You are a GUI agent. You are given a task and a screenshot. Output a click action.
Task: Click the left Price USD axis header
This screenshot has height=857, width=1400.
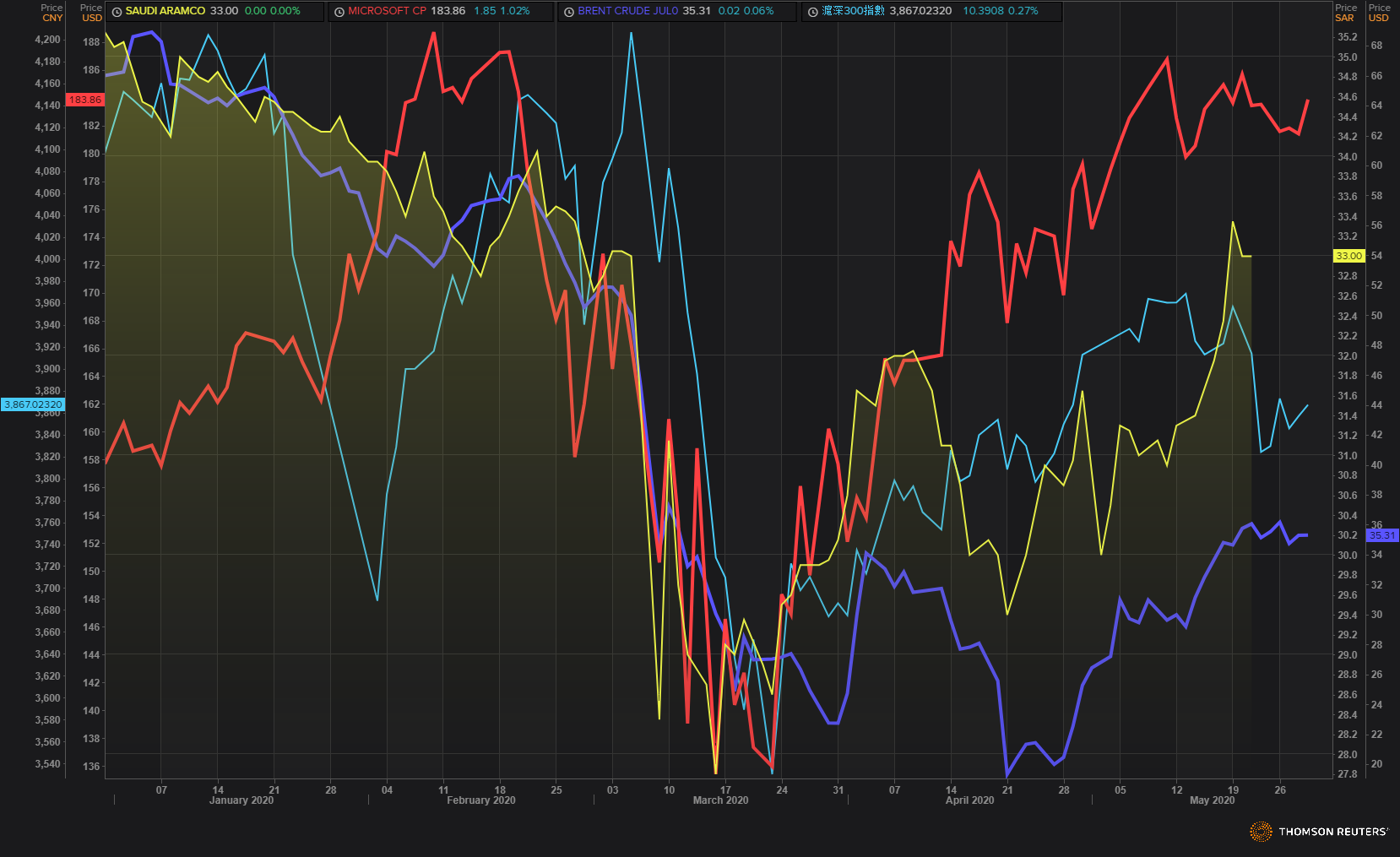click(x=91, y=13)
